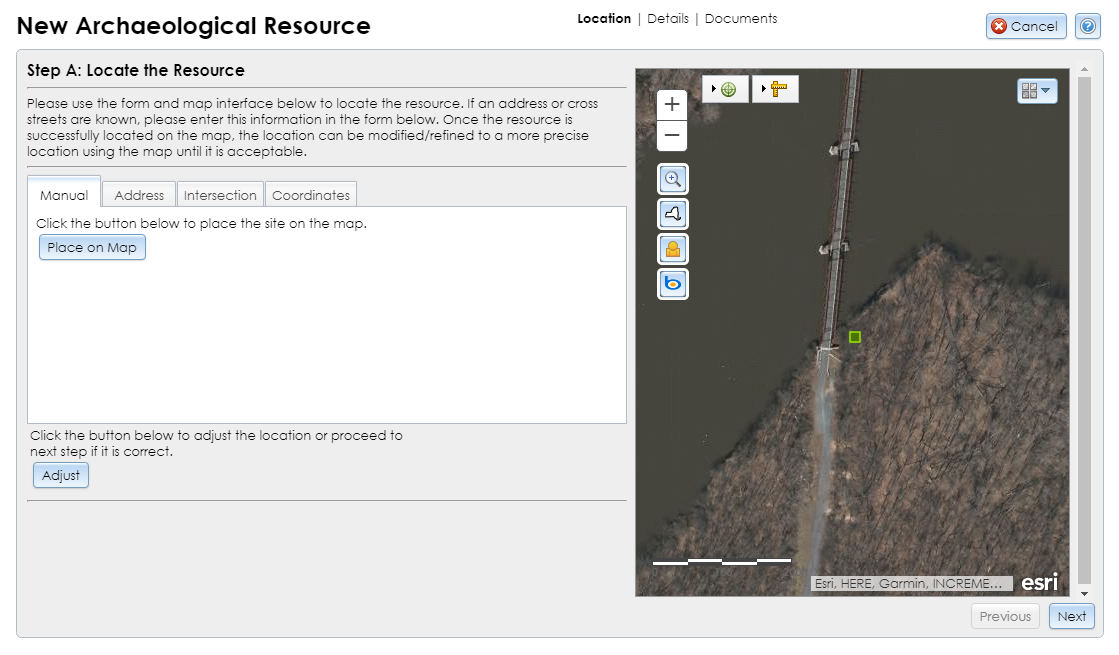
Task: Click the help question mark icon
Action: click(1088, 26)
